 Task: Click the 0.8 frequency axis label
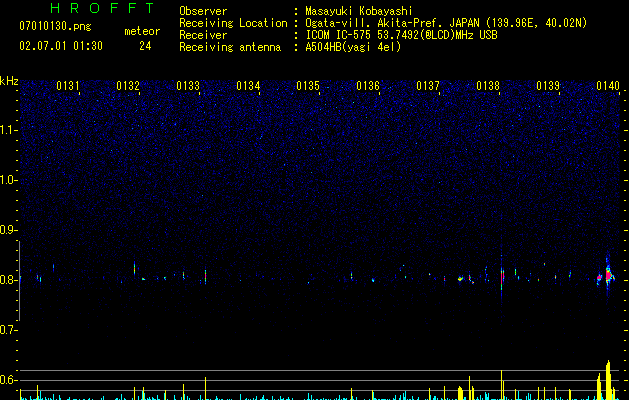pyautogui.click(x=8, y=280)
